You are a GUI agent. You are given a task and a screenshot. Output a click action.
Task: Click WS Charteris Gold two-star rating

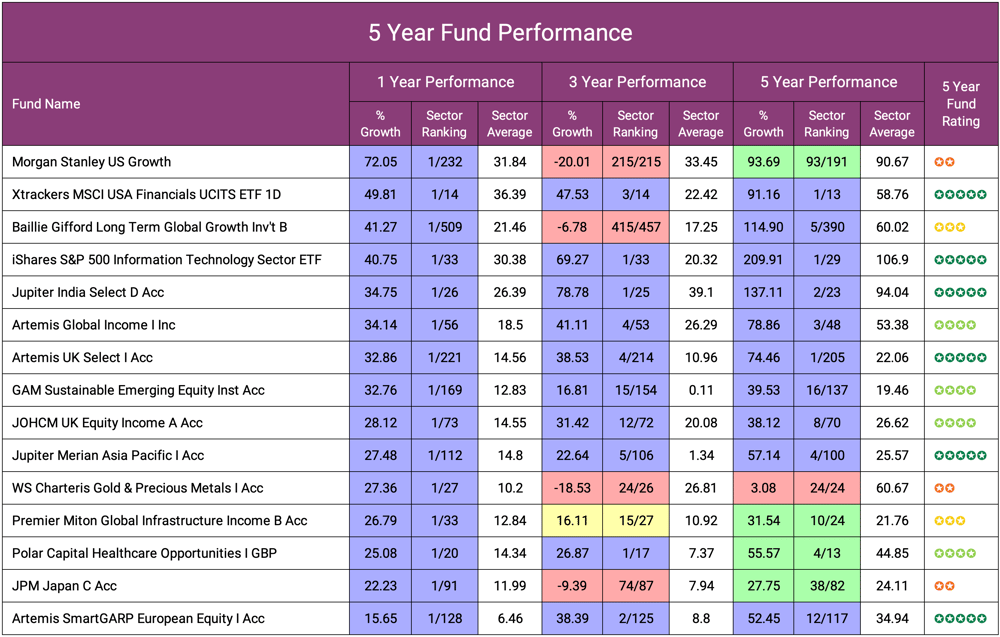click(x=944, y=488)
